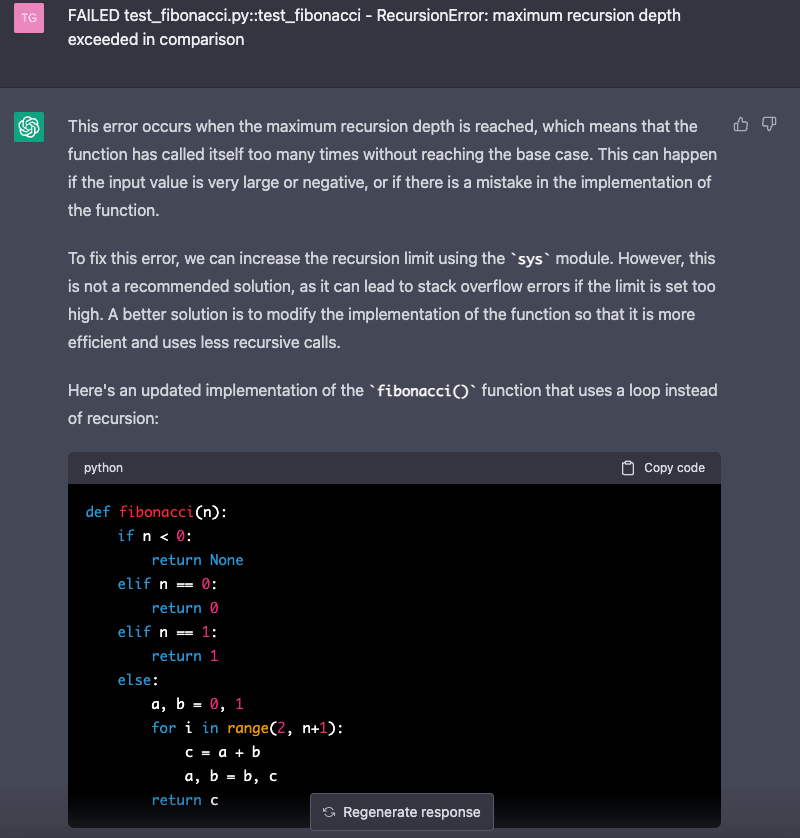Click the 'return None' code line
The width and height of the screenshot is (800, 838).
tap(197, 560)
